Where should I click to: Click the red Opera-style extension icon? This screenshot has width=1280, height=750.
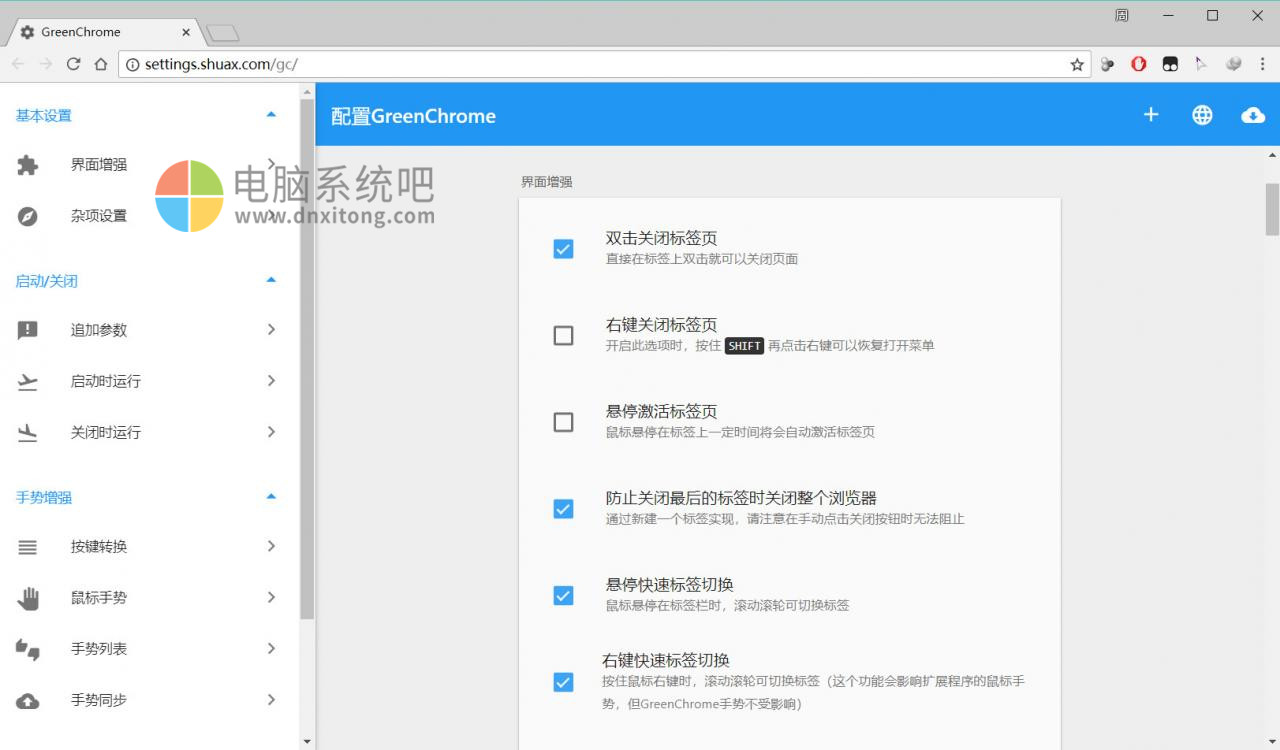(x=1138, y=64)
